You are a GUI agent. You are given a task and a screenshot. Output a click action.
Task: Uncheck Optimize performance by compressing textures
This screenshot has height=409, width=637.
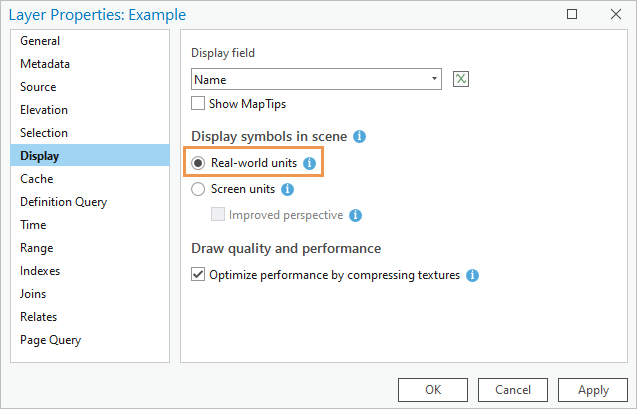[198, 275]
